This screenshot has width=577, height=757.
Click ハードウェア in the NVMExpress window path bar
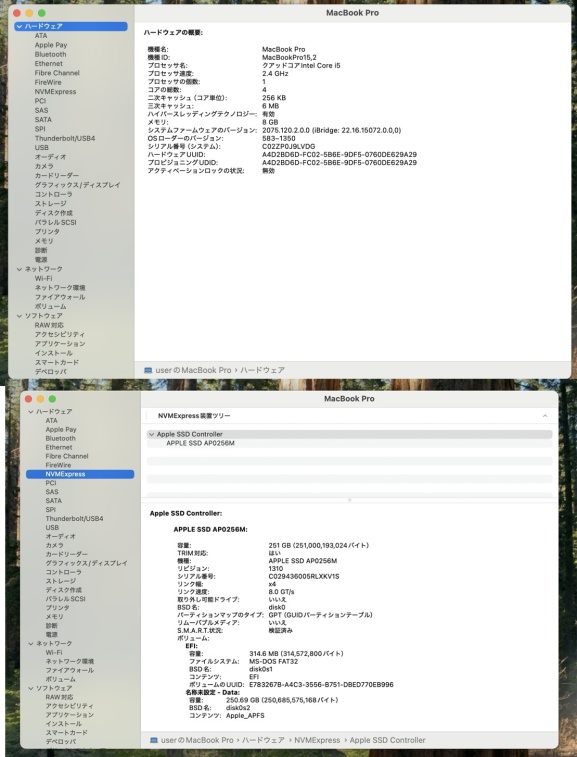pos(263,740)
